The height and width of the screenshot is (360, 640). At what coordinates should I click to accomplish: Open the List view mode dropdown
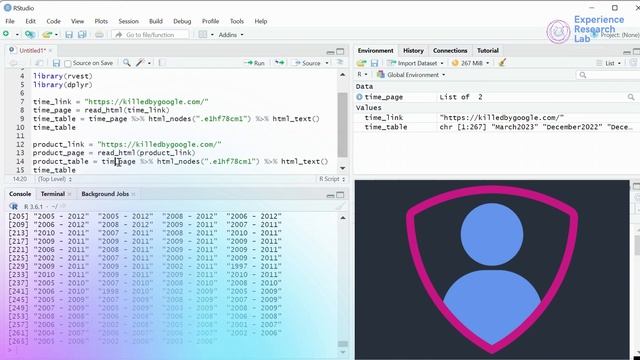[x=609, y=63]
